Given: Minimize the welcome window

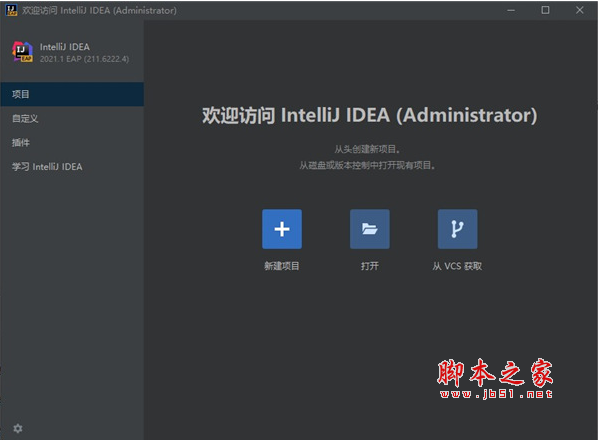Looking at the screenshot, I should (x=511, y=10).
